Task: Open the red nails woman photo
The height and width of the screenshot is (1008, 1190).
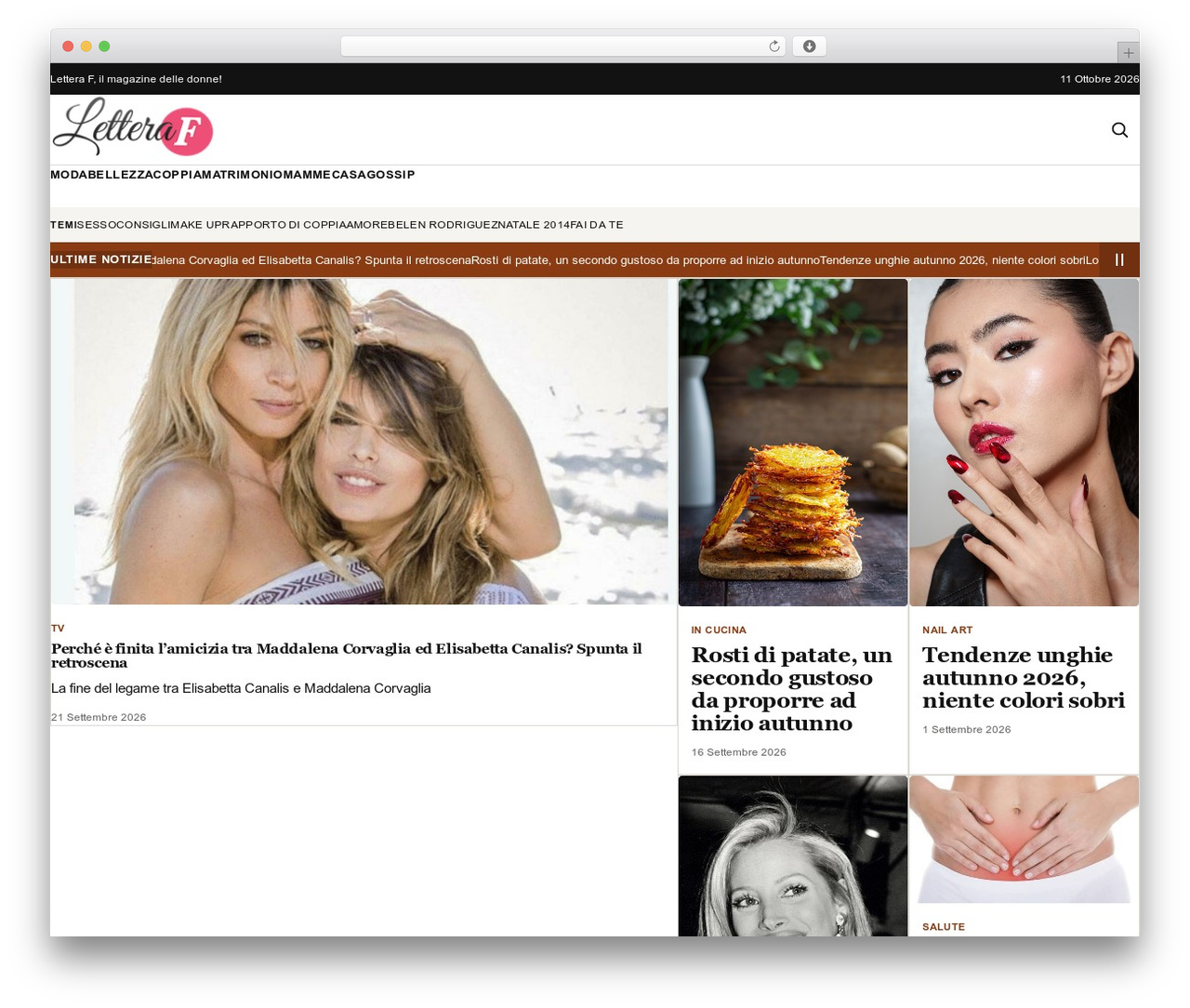Action: click(x=1024, y=443)
